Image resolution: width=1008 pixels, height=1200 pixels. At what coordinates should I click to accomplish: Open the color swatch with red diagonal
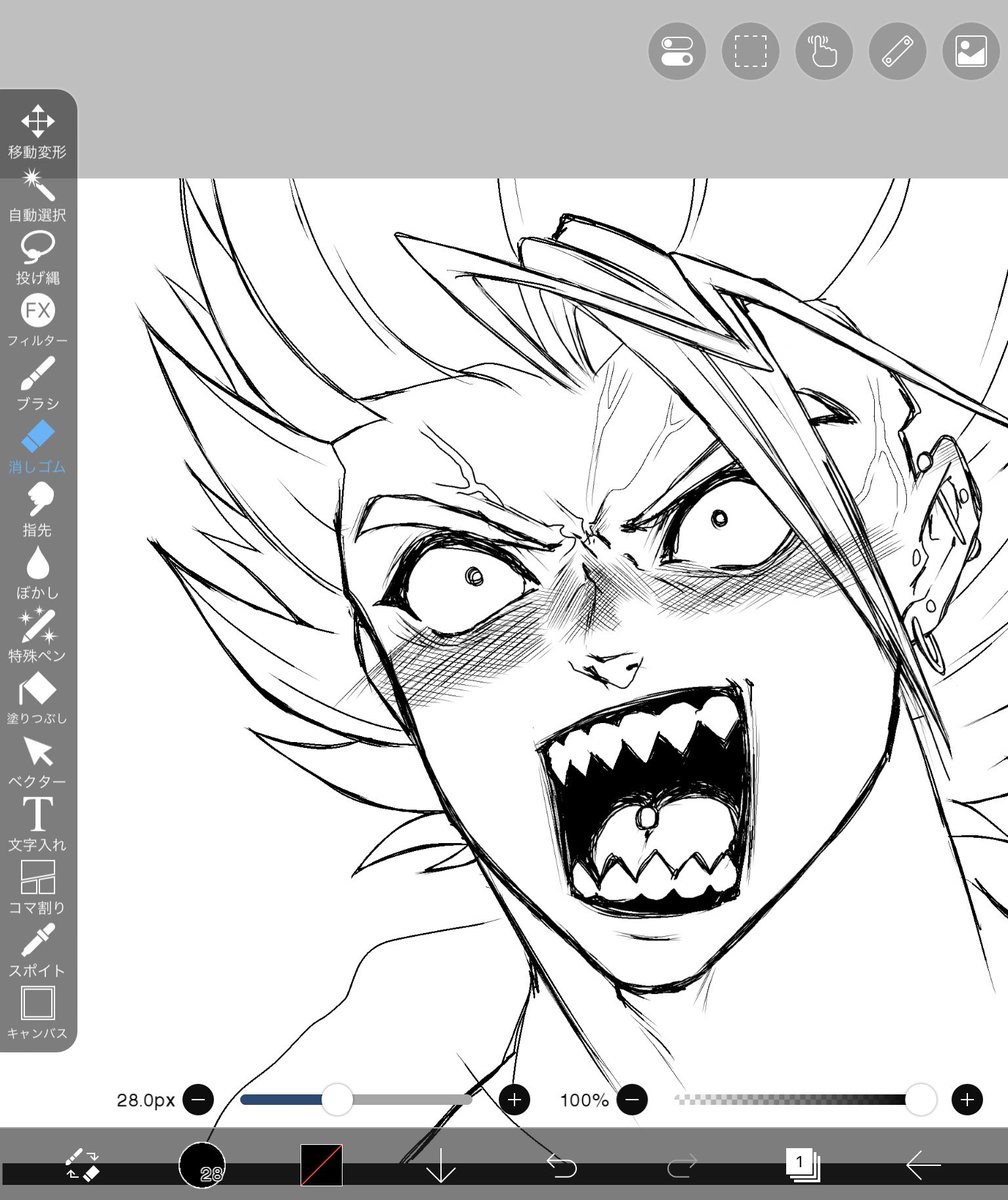322,1165
